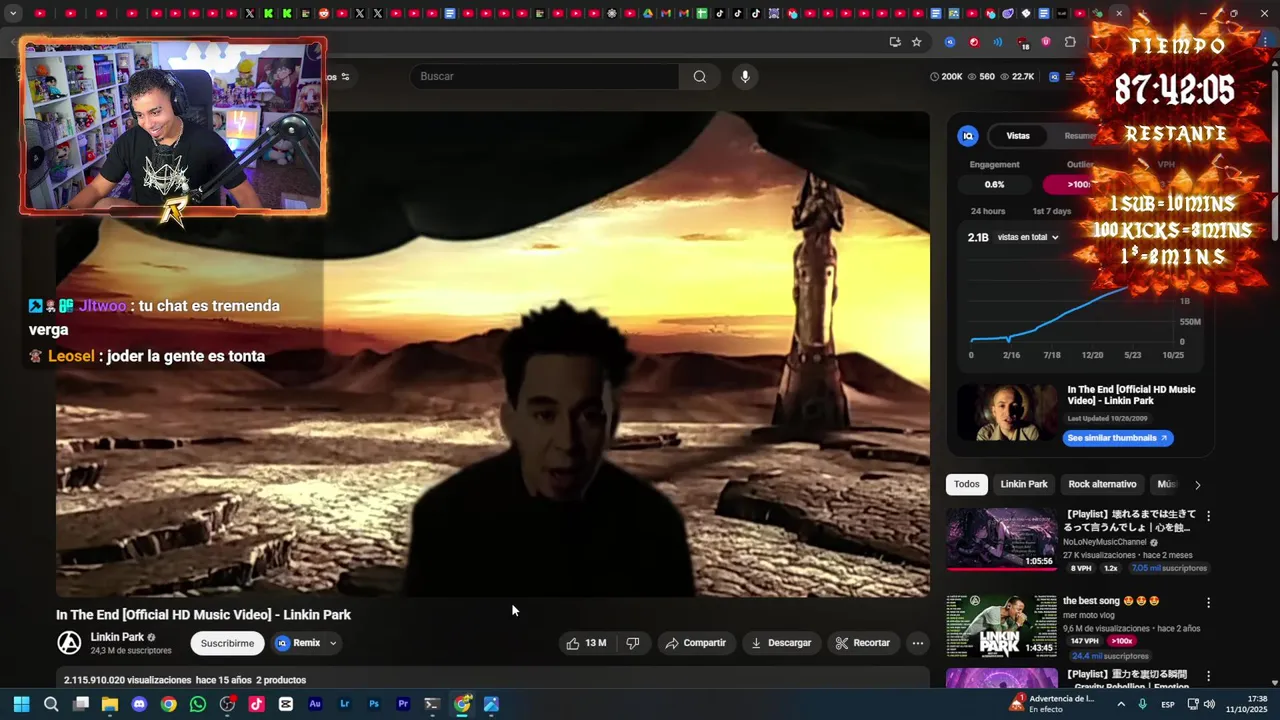1280x720 pixels.
Task: Open Linkin Park channel avatar
Action: pos(69,643)
